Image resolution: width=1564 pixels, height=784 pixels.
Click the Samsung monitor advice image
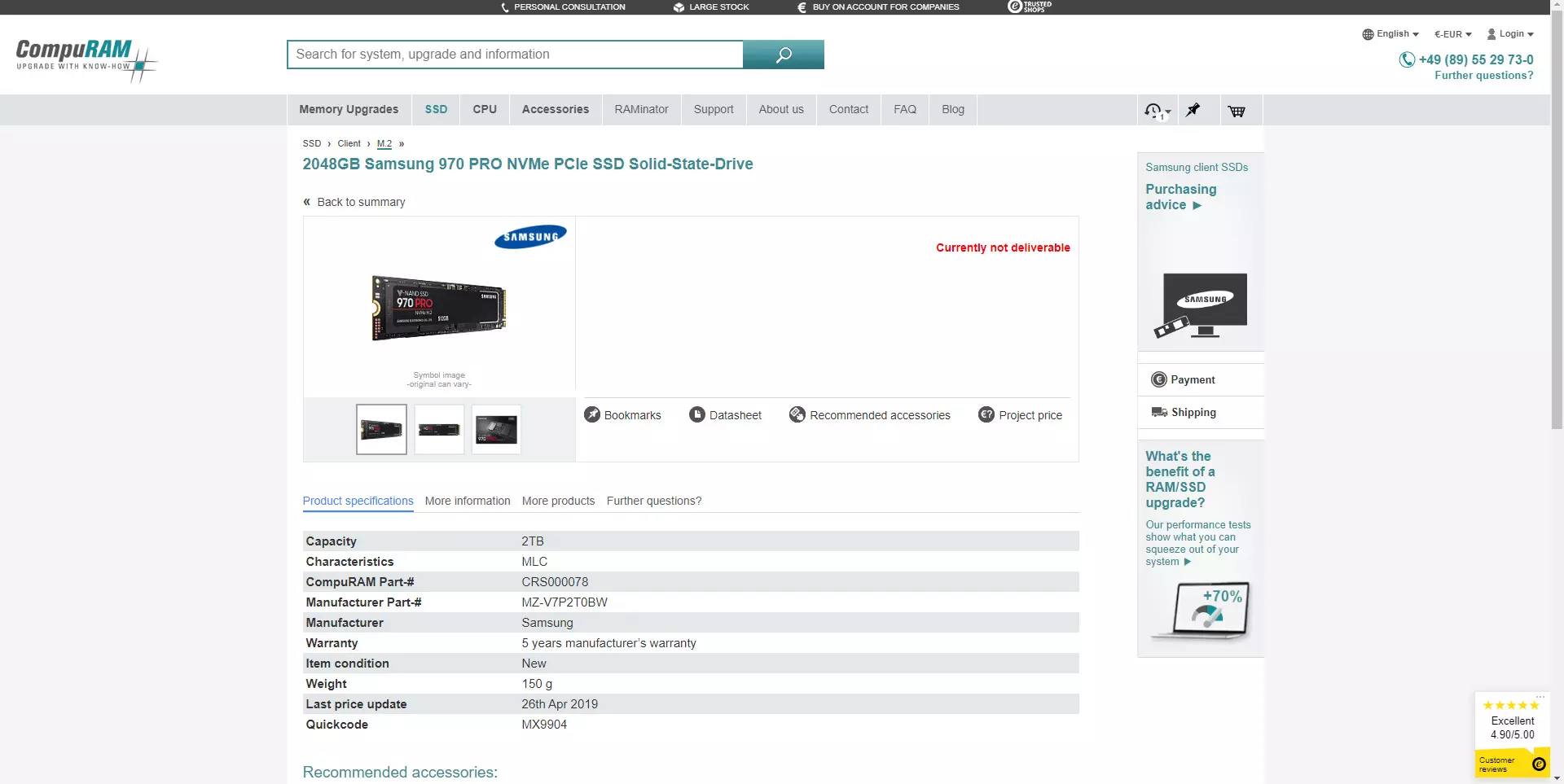click(1201, 305)
